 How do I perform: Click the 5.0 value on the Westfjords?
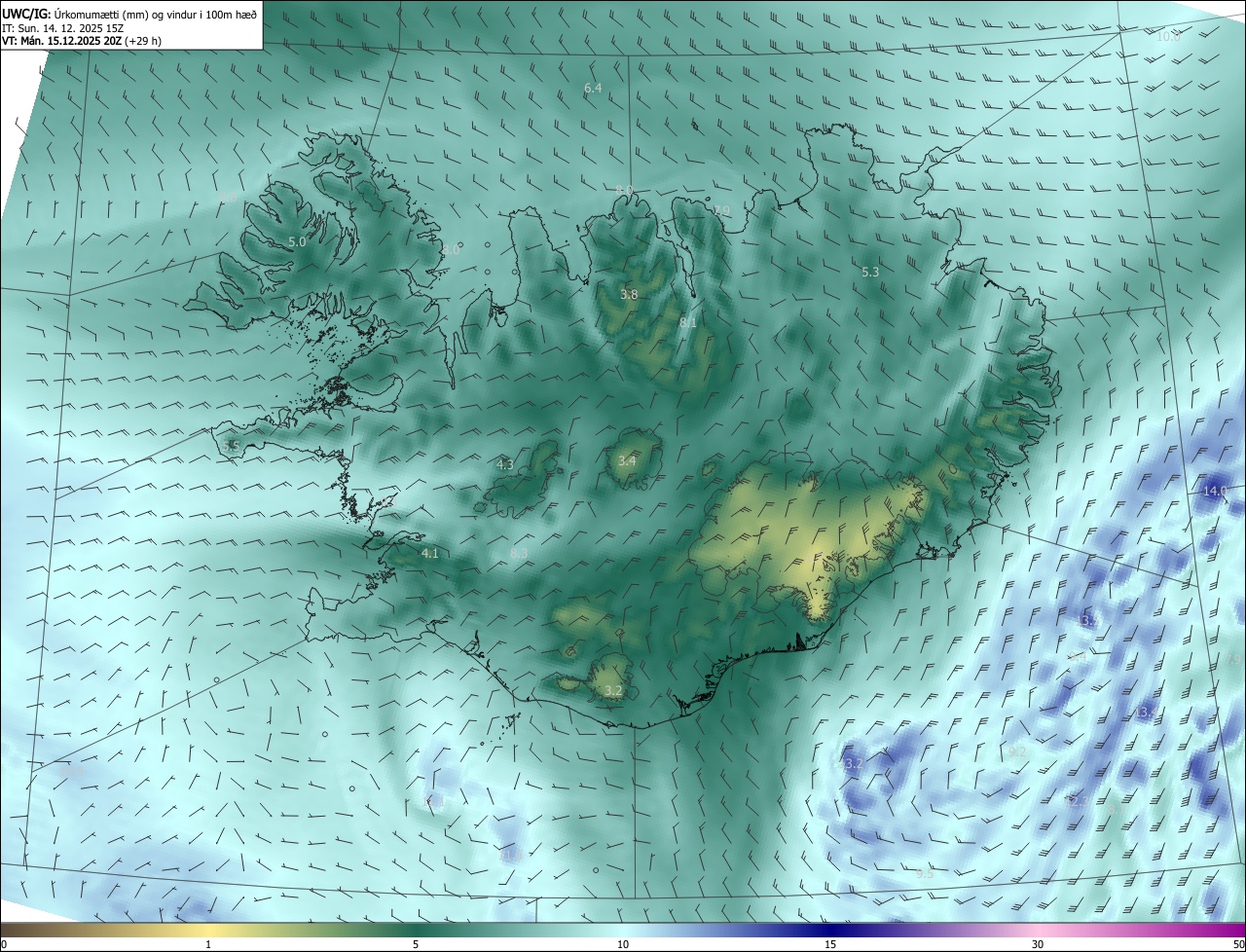(297, 241)
